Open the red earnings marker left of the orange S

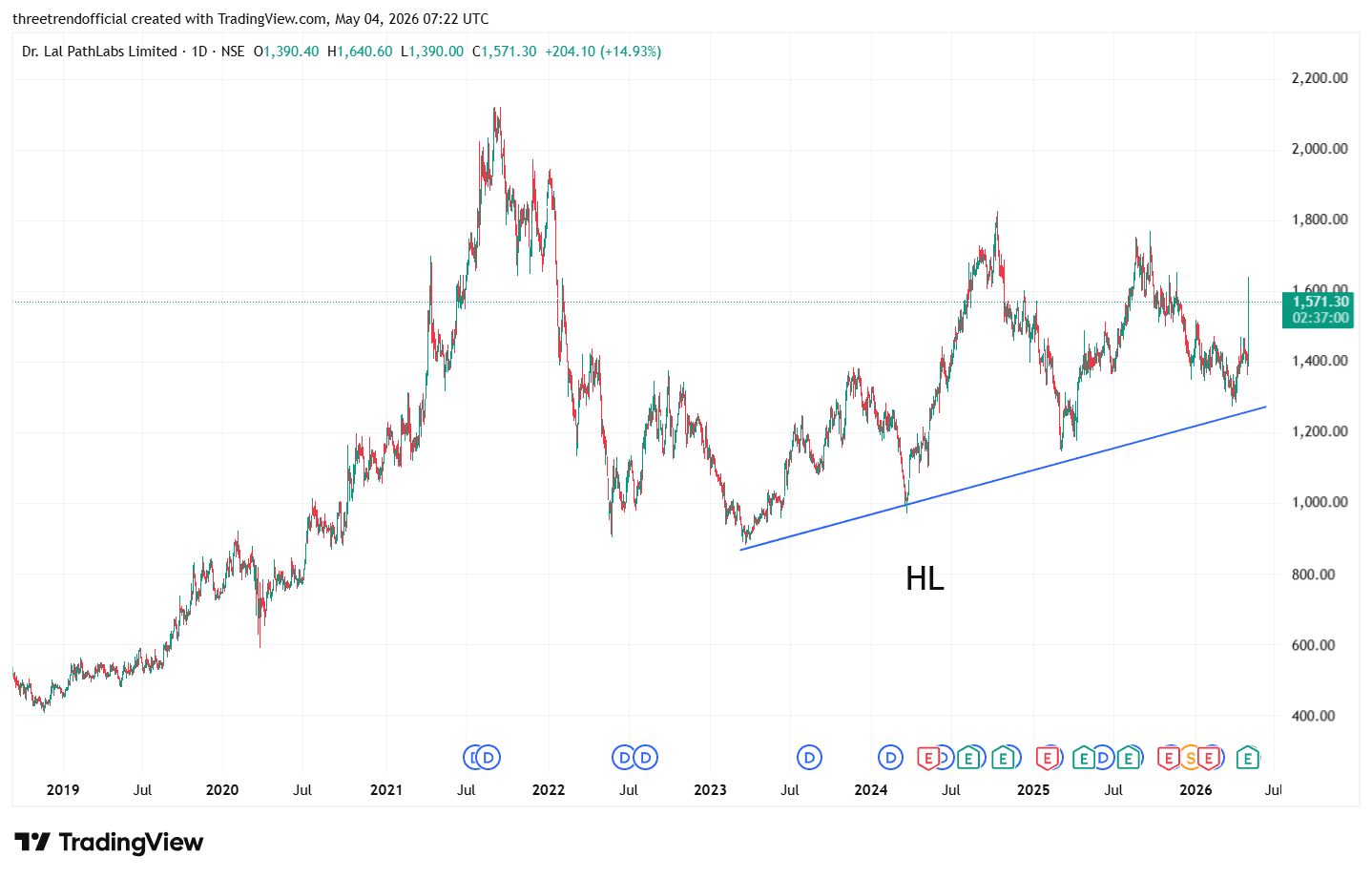point(1169,758)
